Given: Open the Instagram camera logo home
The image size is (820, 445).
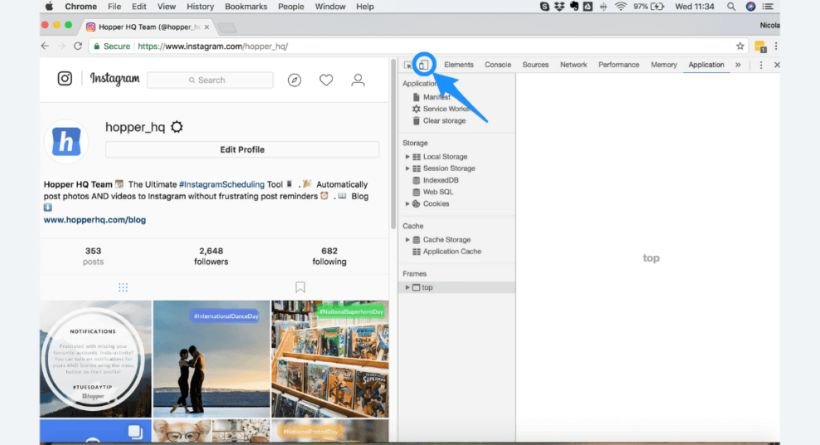Looking at the screenshot, I should 65,78.
